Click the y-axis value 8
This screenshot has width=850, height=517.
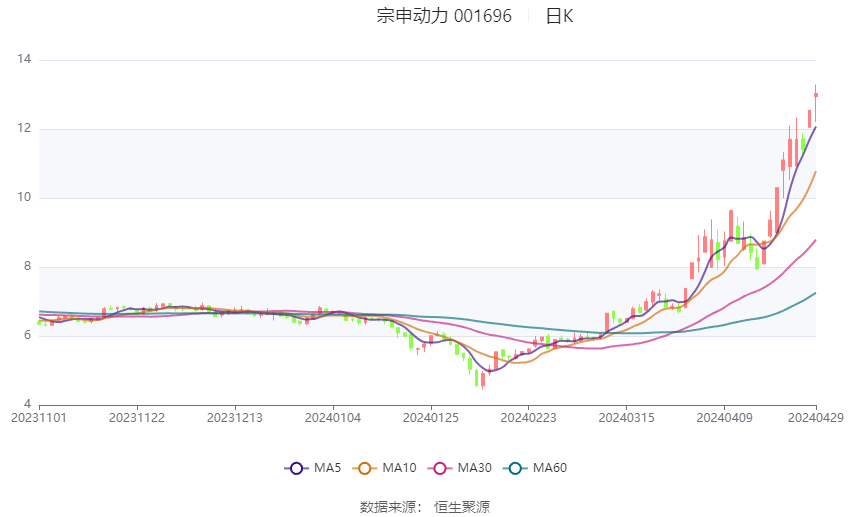pos(28,266)
